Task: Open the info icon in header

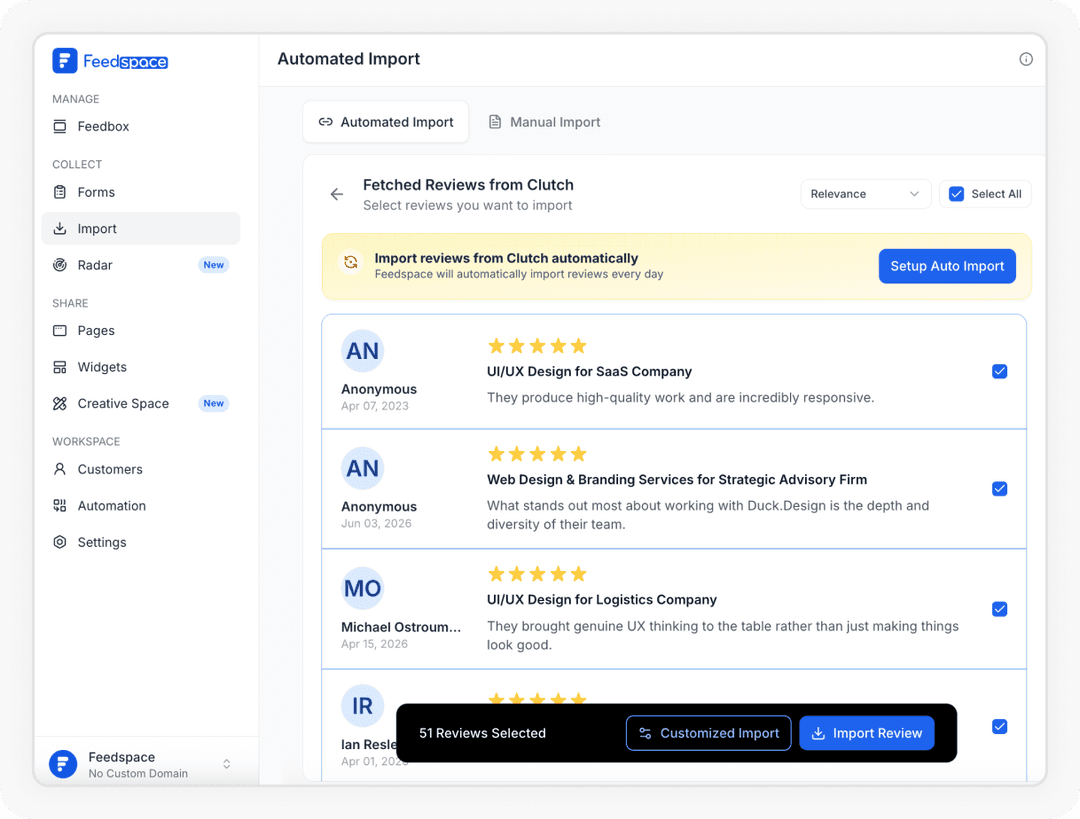Action: point(1026,59)
